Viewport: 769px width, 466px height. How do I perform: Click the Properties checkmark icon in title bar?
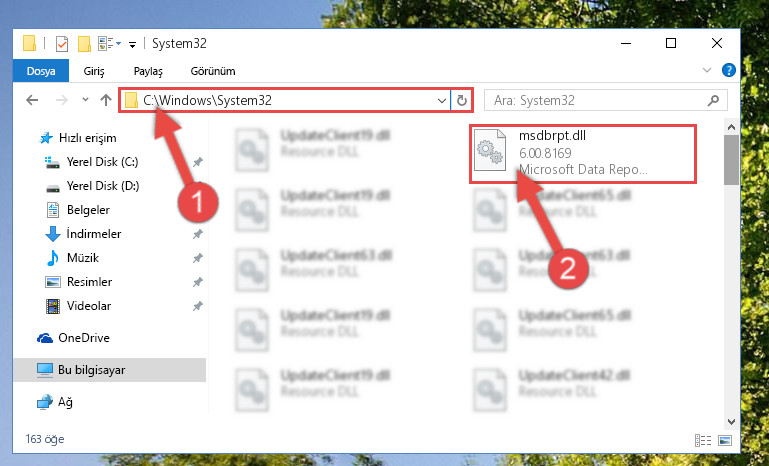(x=62, y=44)
